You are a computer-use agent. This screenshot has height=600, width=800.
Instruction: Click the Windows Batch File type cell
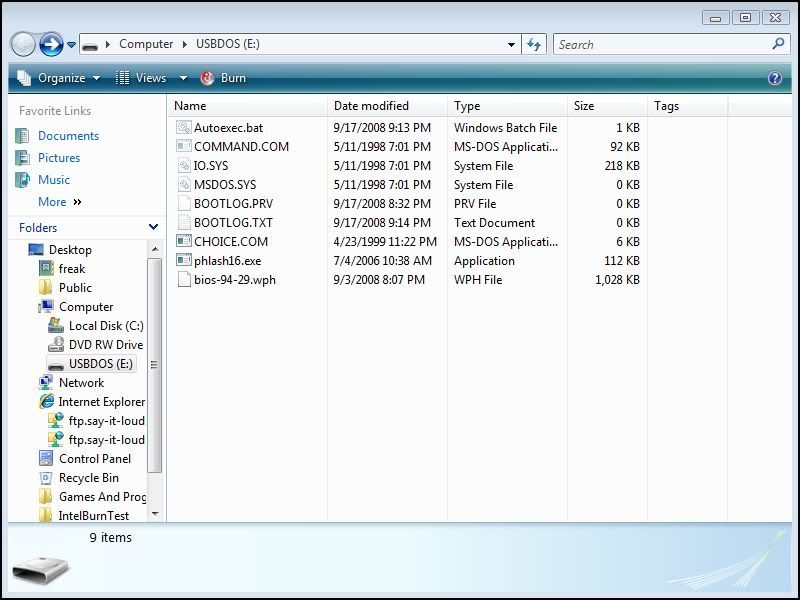pyautogui.click(x=506, y=128)
